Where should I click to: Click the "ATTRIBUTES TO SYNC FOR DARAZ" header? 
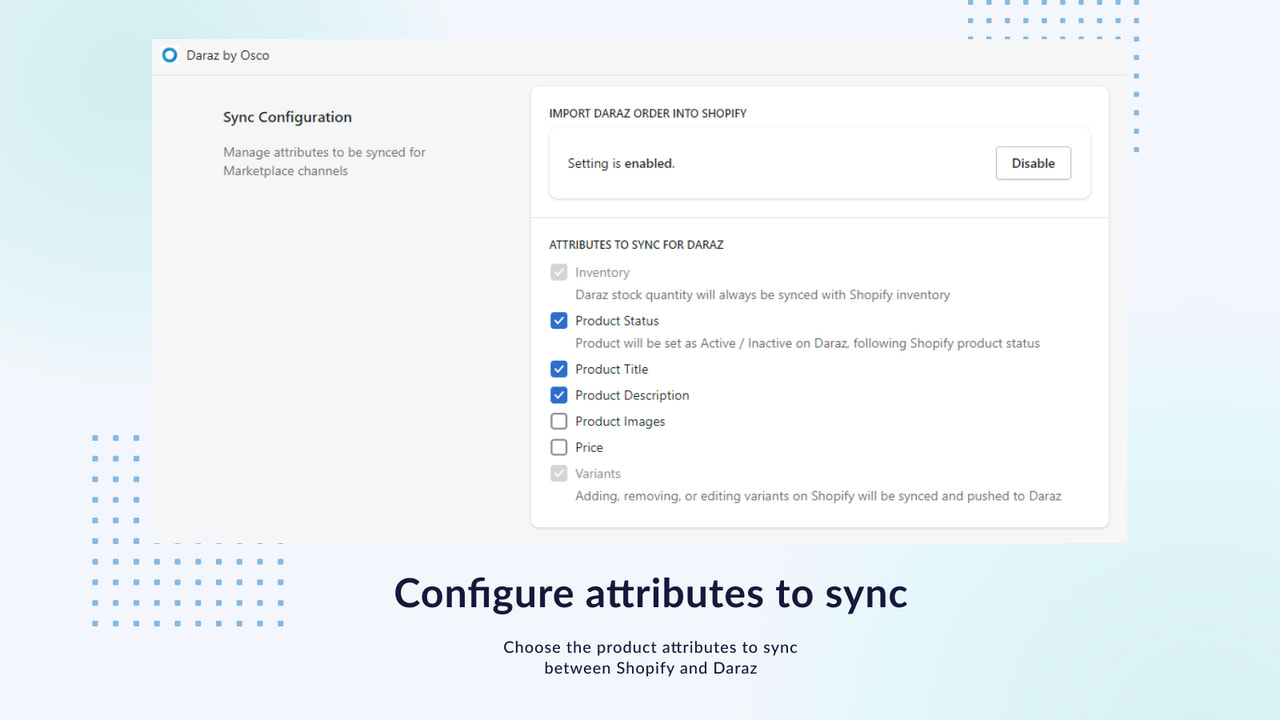(x=636, y=244)
